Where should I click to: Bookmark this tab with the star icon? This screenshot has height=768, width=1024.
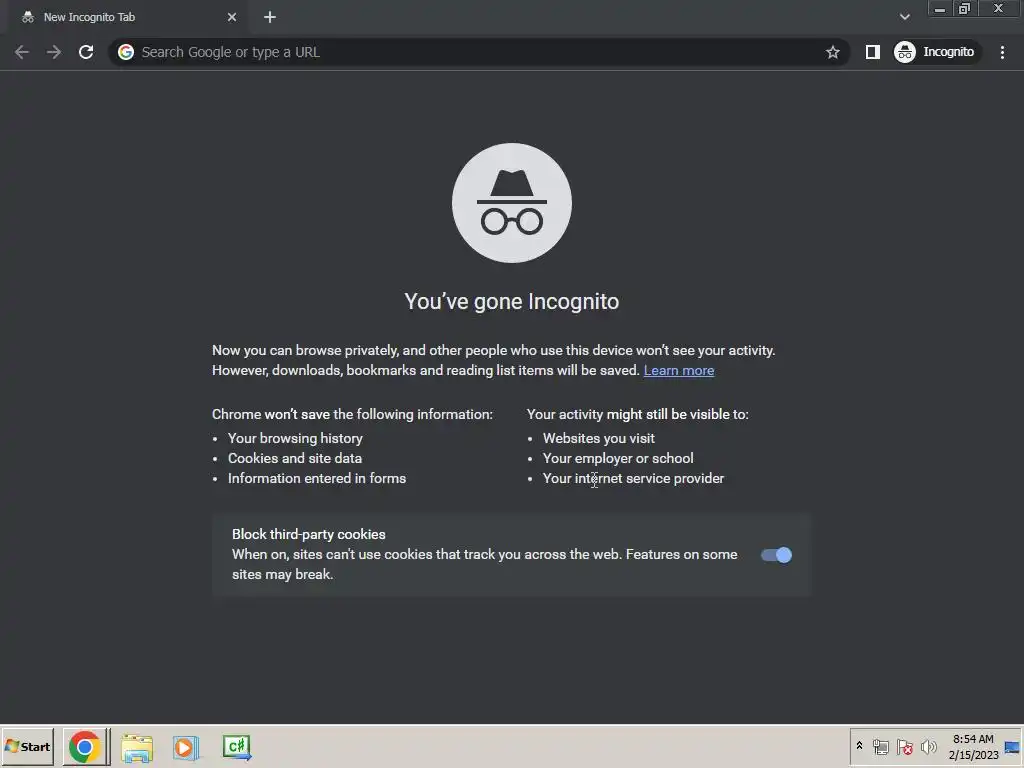coord(832,52)
